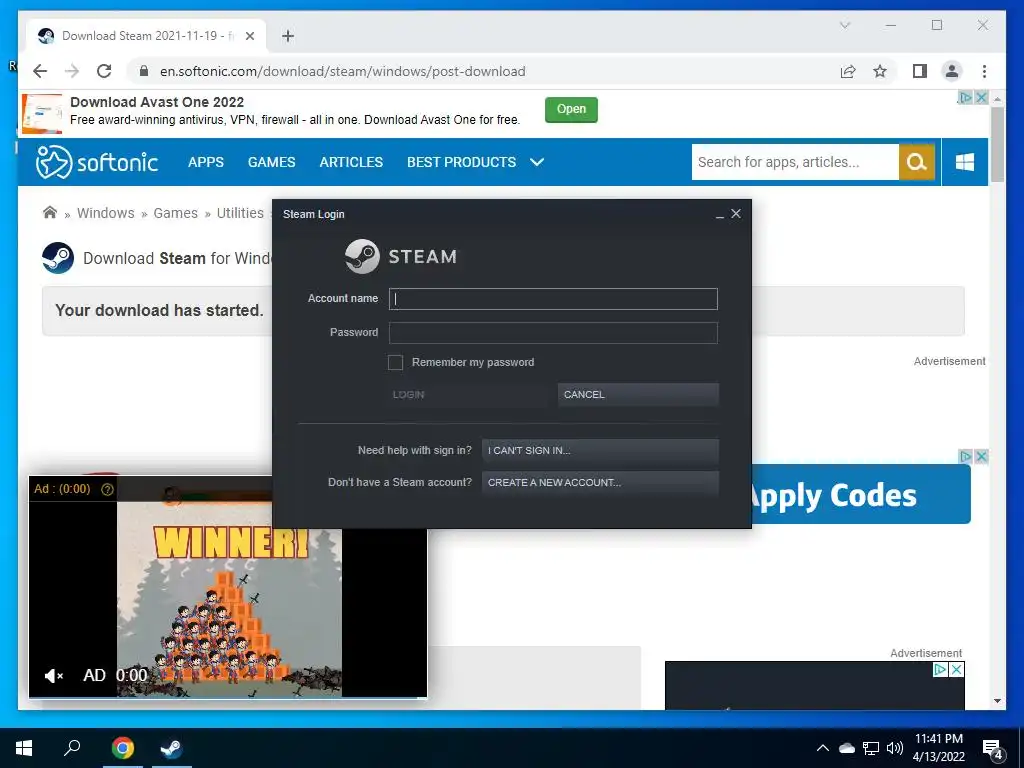Image resolution: width=1024 pixels, height=768 pixels.
Task: Click the Steam icon beside Download Steam heading
Action: (57, 258)
